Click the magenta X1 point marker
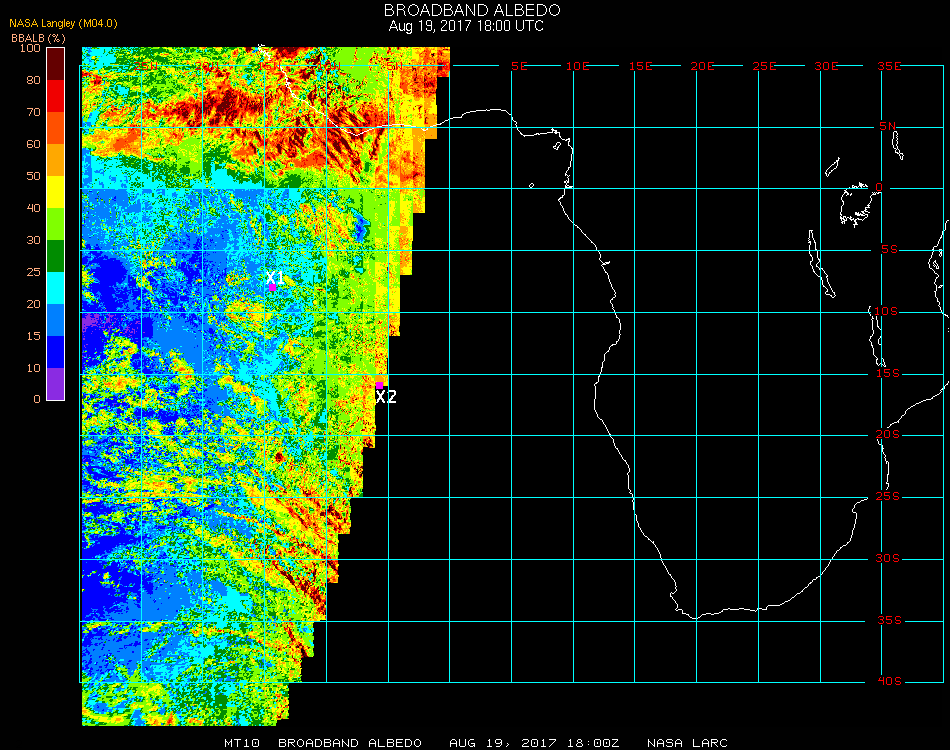Viewport: 950px width, 750px height. coord(272,288)
